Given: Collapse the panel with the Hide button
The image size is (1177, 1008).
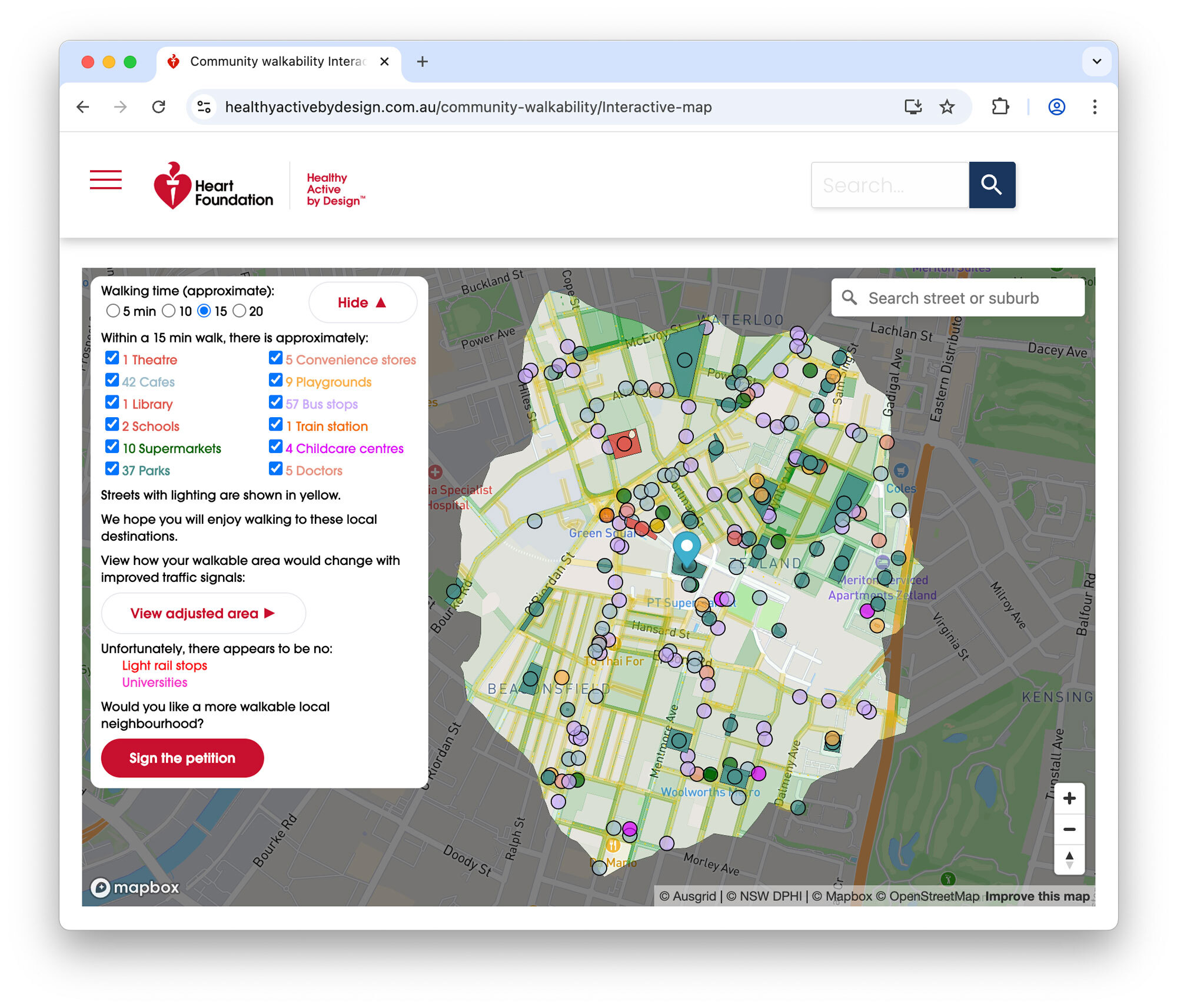Looking at the screenshot, I should [363, 302].
